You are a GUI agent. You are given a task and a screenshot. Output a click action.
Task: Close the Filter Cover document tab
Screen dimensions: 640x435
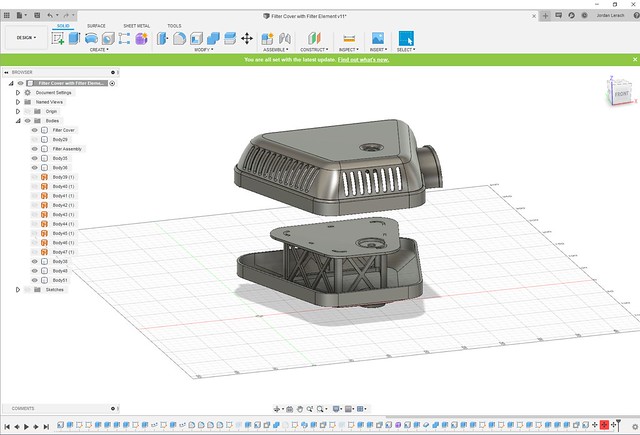[x=534, y=16]
